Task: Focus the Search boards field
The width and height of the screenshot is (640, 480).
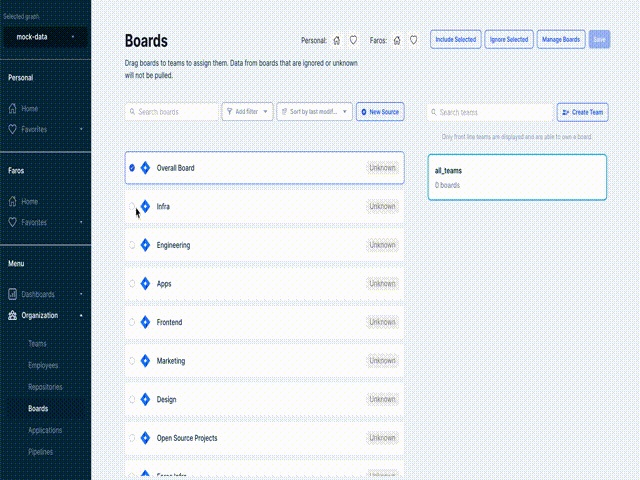Action: pyautogui.click(x=172, y=111)
